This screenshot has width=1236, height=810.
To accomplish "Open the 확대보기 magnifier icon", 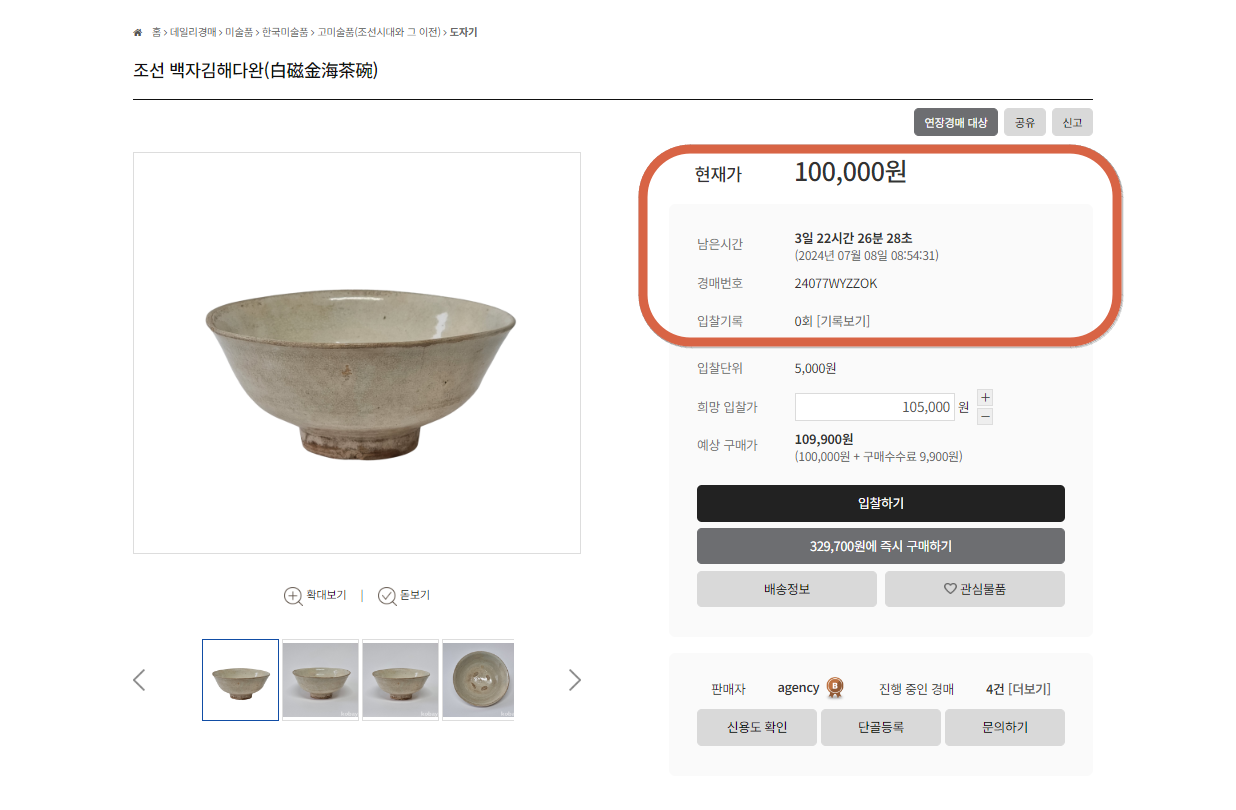I will 293,595.
